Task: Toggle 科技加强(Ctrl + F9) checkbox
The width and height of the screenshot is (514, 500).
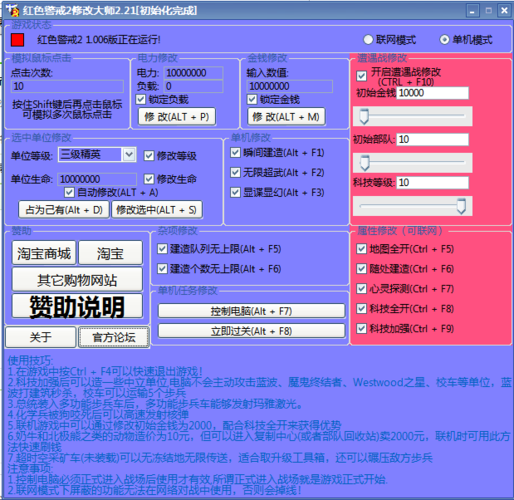Action: click(362, 329)
